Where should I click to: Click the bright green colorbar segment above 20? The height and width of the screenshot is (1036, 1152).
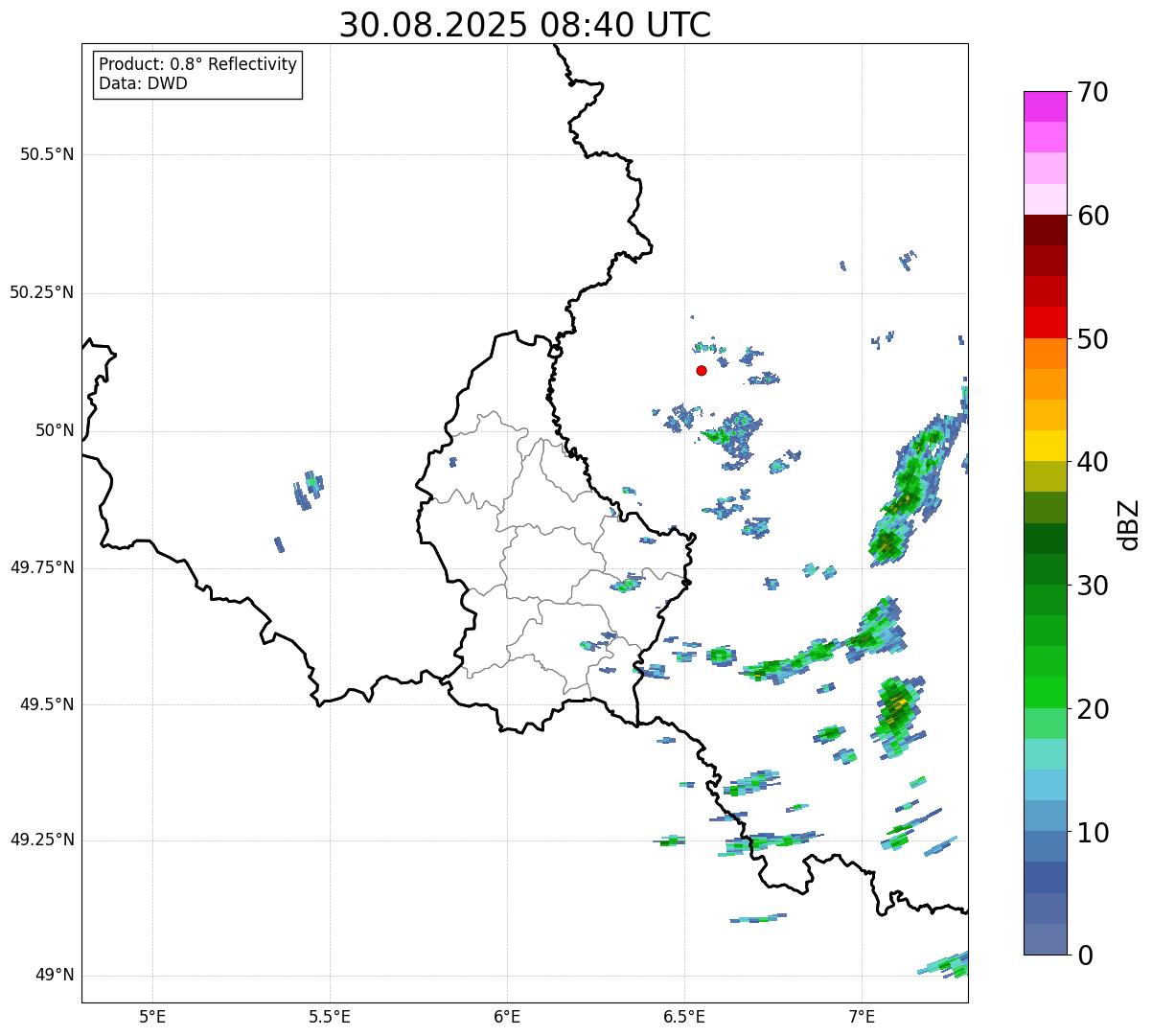pos(1045,693)
